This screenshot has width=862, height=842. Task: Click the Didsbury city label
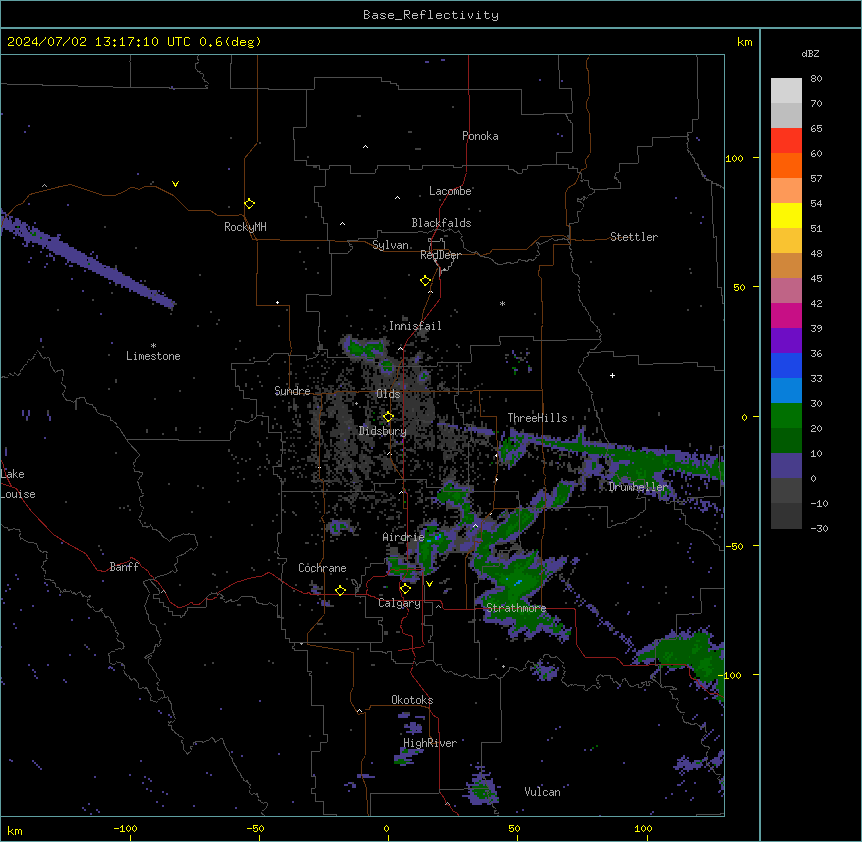click(x=383, y=431)
